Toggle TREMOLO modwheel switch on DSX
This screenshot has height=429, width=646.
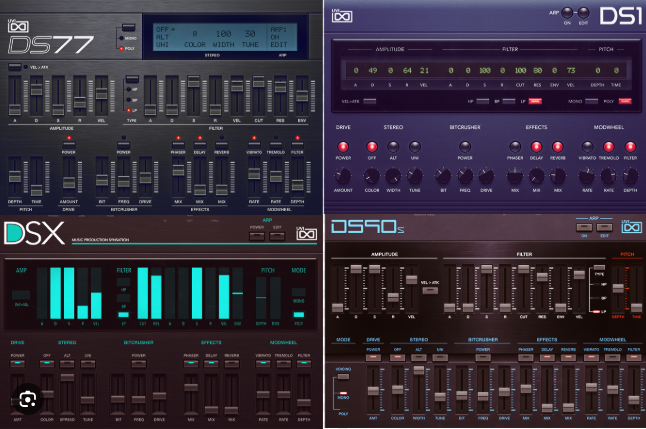click(x=283, y=363)
